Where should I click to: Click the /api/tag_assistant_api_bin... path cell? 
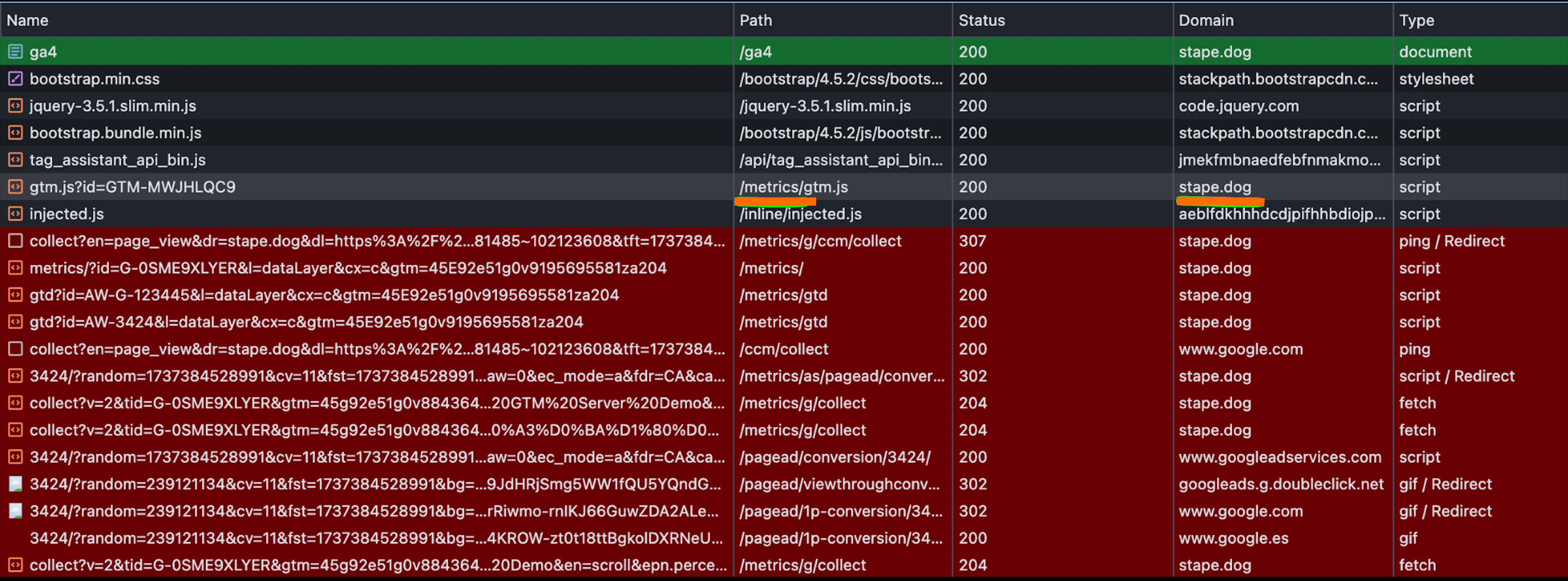(841, 159)
